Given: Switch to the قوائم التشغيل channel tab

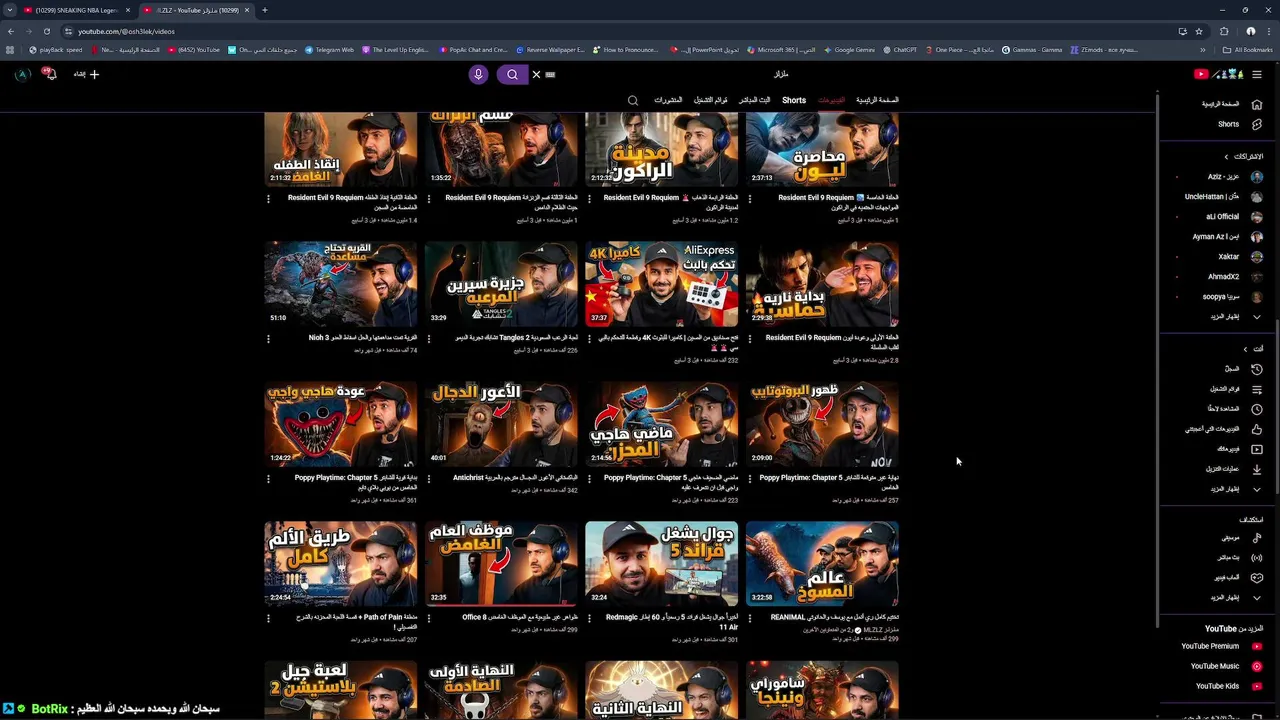Looking at the screenshot, I should [x=710, y=100].
